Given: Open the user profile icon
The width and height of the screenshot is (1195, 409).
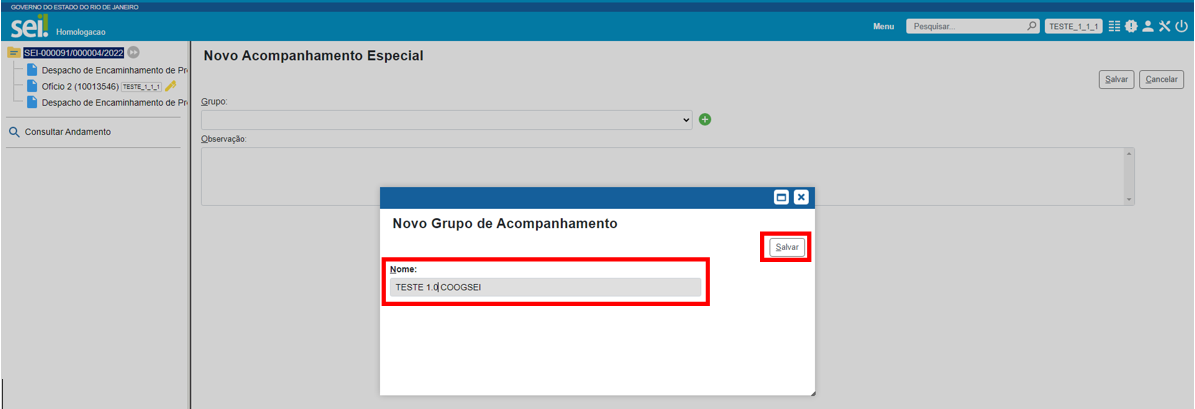Looking at the screenshot, I should pyautogui.click(x=1148, y=27).
